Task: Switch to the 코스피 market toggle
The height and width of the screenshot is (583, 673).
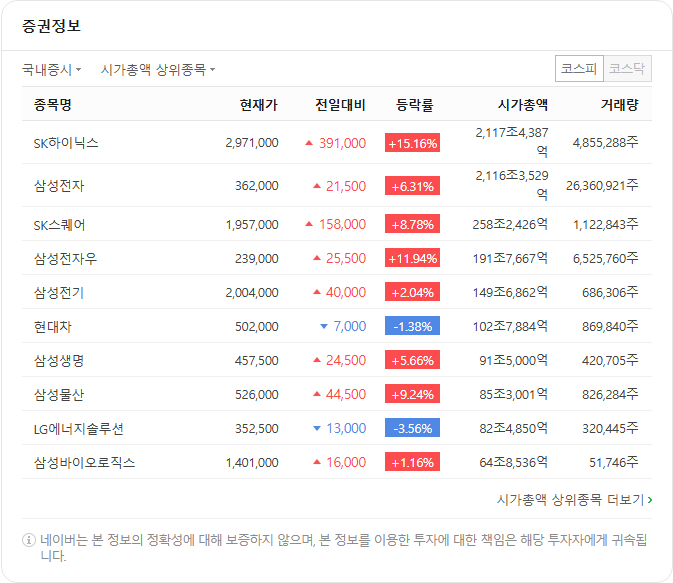Action: click(579, 69)
